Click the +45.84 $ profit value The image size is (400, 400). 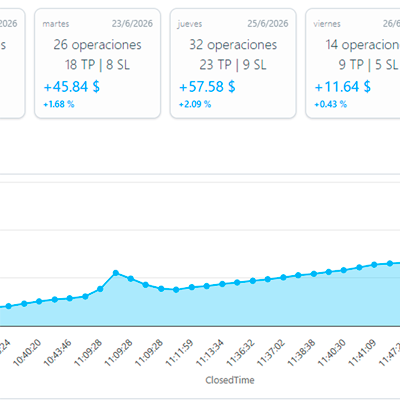pos(72,87)
